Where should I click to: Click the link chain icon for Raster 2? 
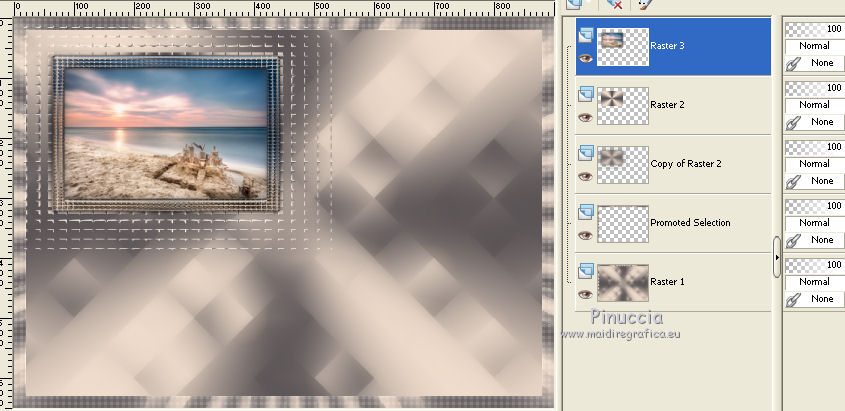click(792, 123)
